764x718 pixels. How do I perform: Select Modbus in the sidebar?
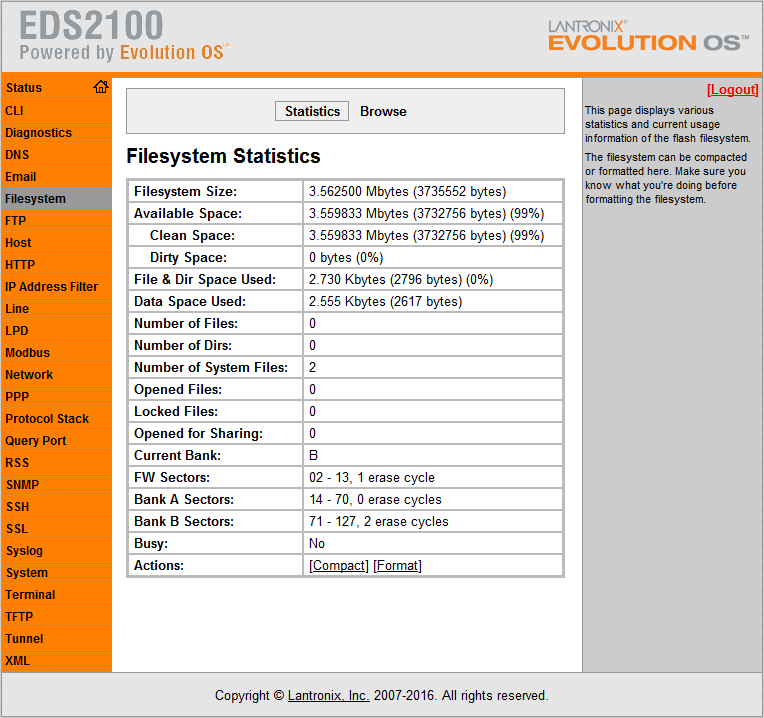click(57, 353)
